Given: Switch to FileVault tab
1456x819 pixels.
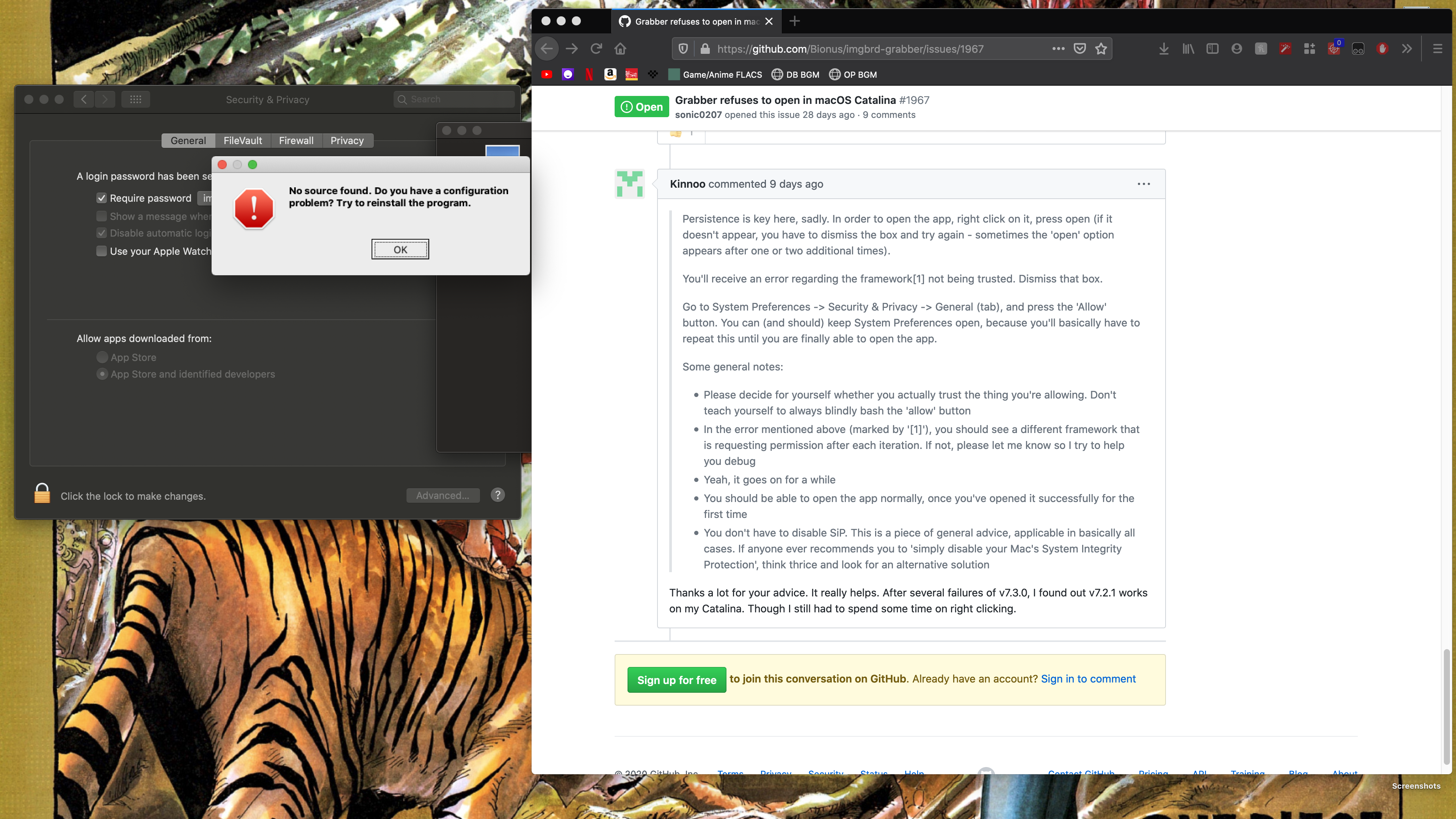Looking at the screenshot, I should 243,141.
